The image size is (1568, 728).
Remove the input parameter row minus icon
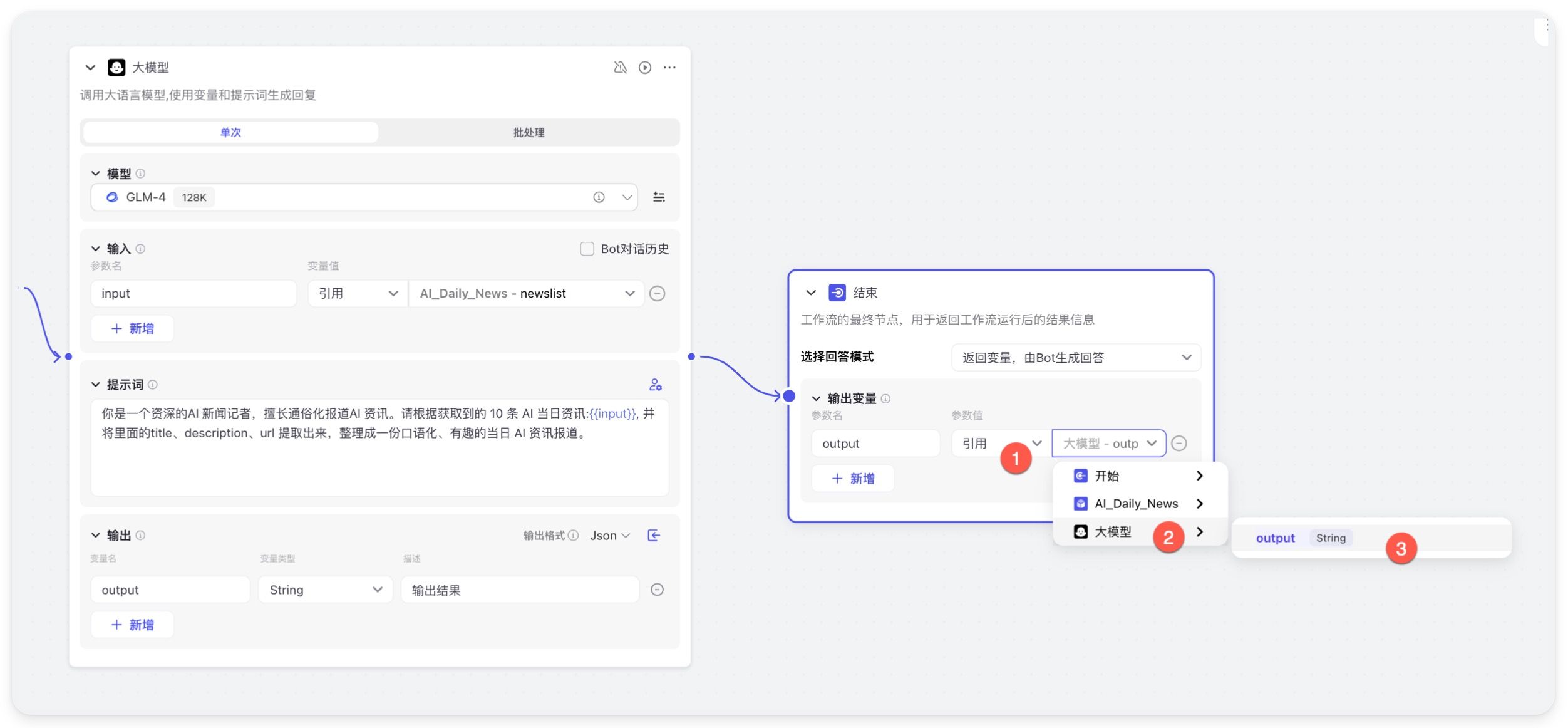point(657,293)
